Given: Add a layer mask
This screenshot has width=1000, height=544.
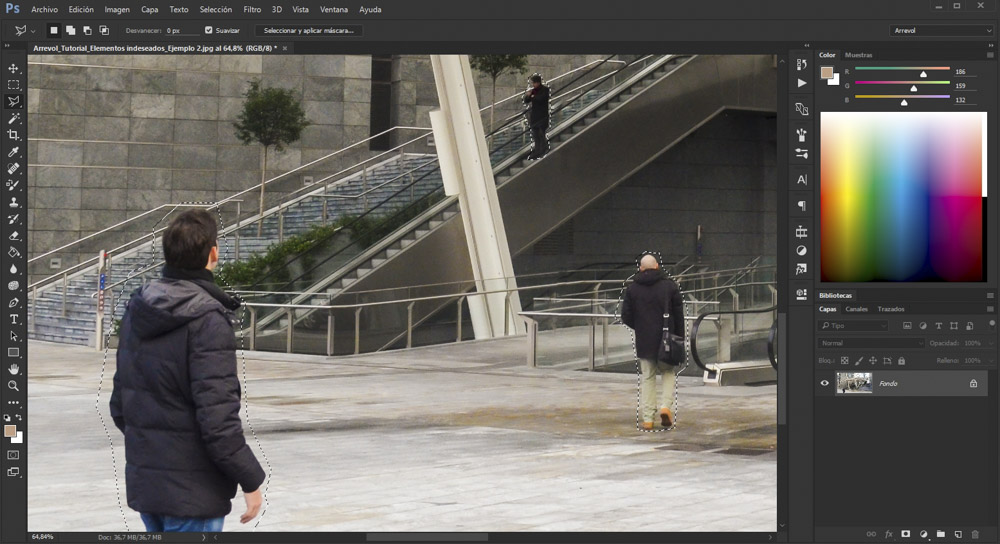Looking at the screenshot, I should click(906, 534).
